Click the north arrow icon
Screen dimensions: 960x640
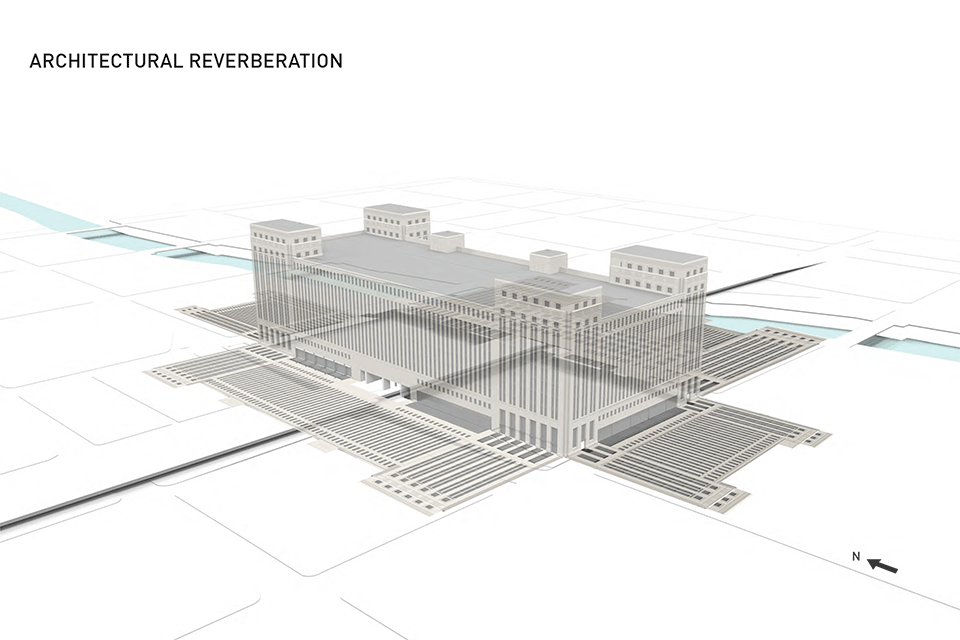882,565
